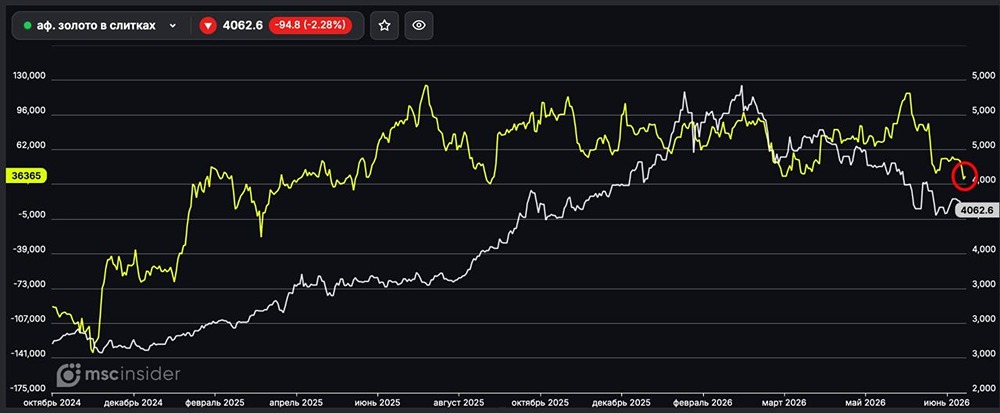Click the mscinsider watermark text
Screen dimensions: 1000x413
[x=133, y=374]
